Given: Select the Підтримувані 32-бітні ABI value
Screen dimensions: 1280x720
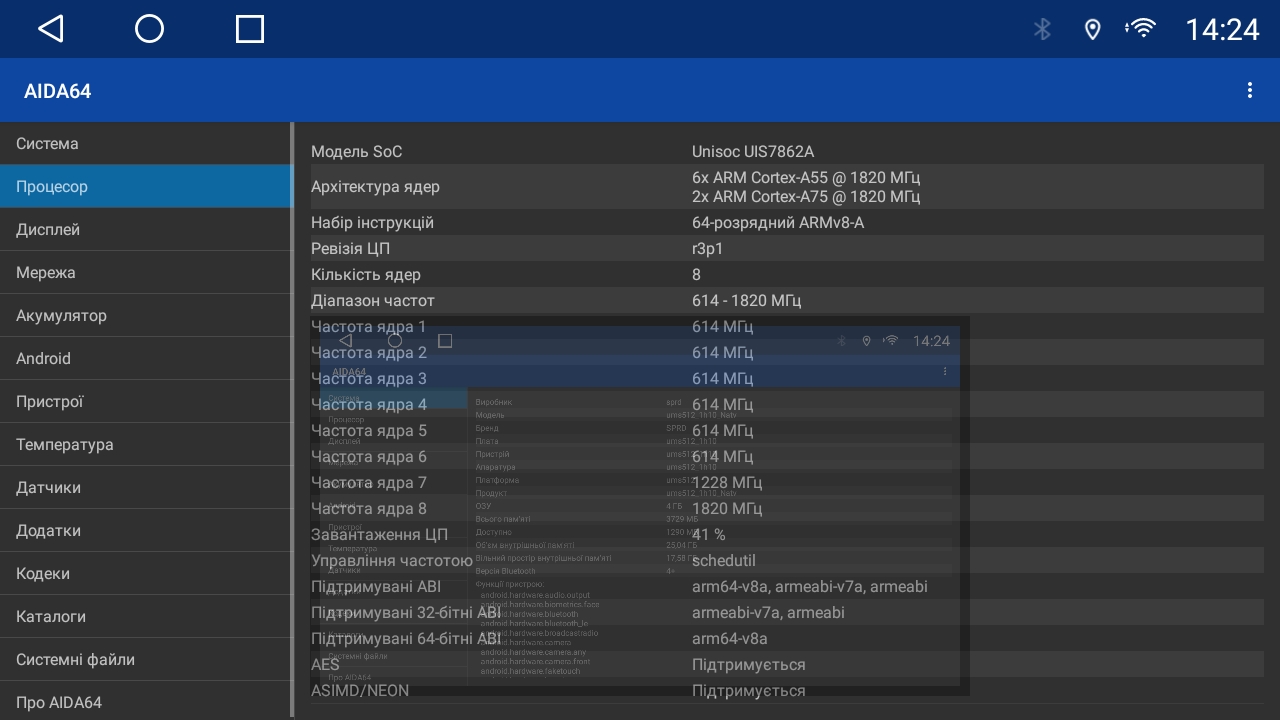Looking at the screenshot, I should [x=768, y=613].
